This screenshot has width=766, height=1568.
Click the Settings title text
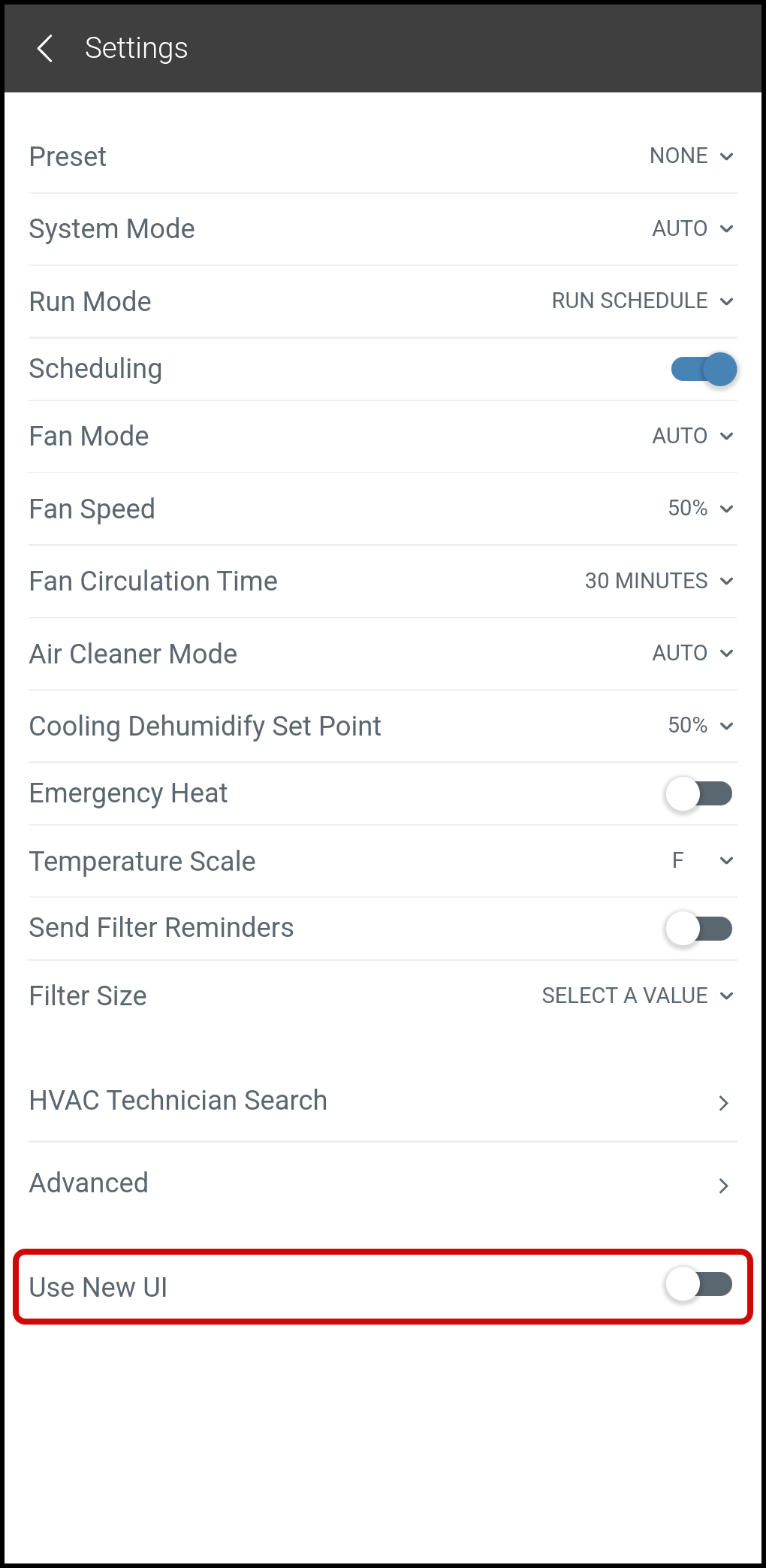[136, 48]
